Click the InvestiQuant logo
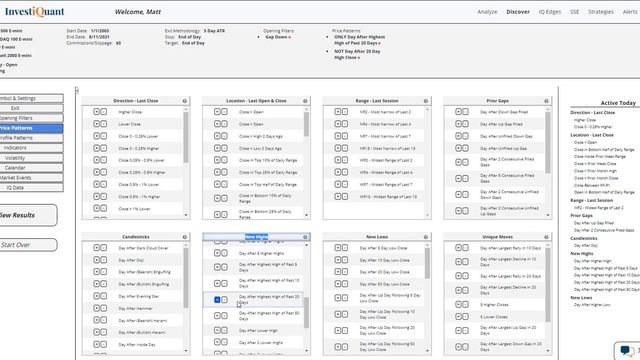640x360 pixels. pos(34,12)
